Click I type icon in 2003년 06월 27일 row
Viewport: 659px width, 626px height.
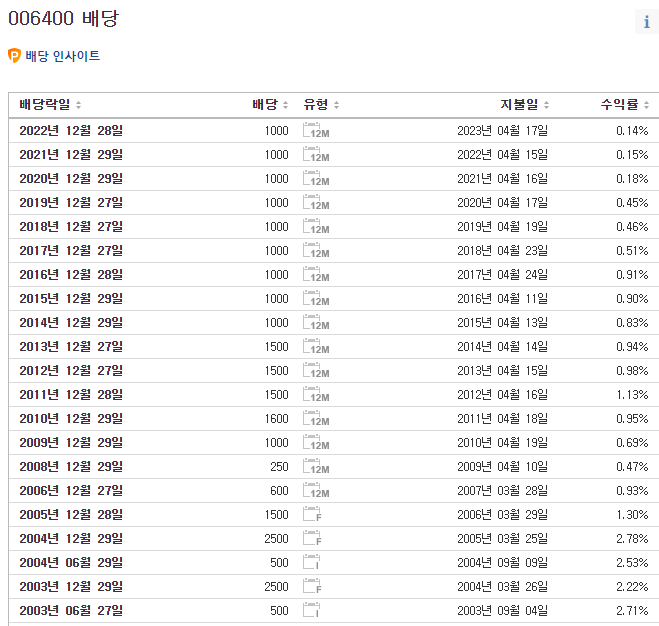pyautogui.click(x=311, y=610)
